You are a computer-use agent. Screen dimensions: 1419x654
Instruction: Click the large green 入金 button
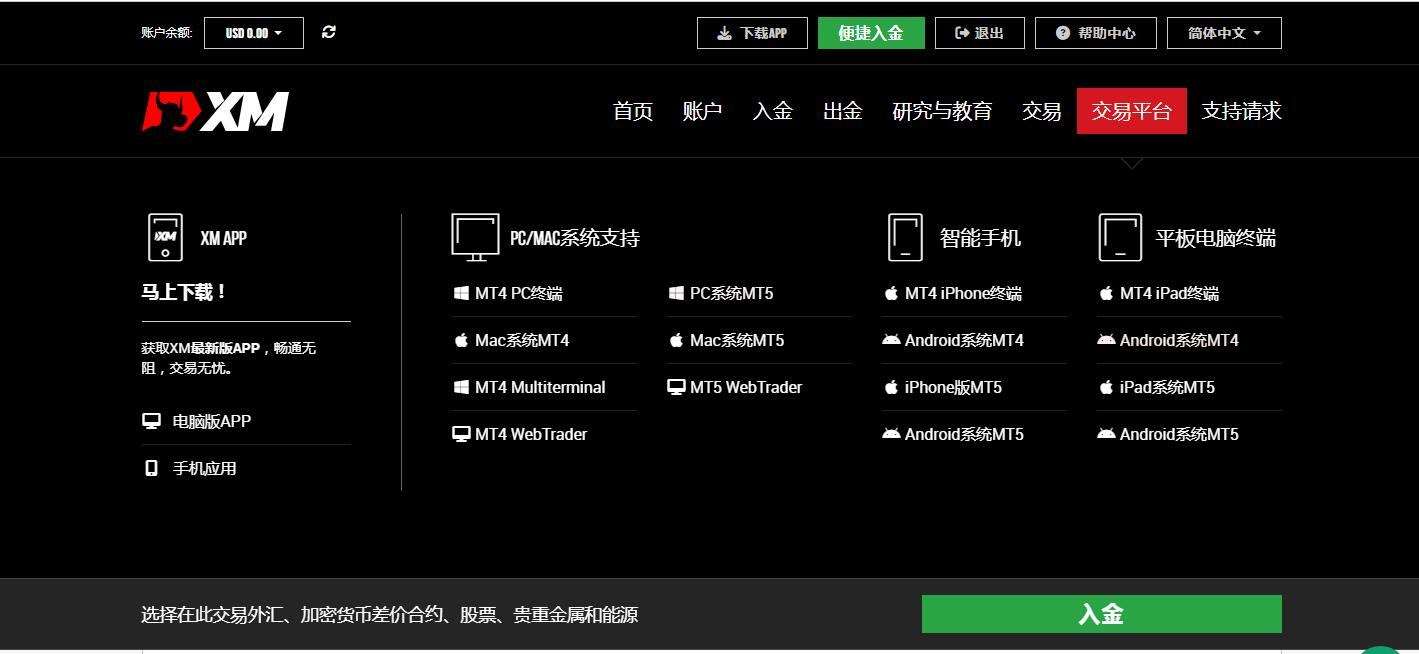pos(1102,614)
